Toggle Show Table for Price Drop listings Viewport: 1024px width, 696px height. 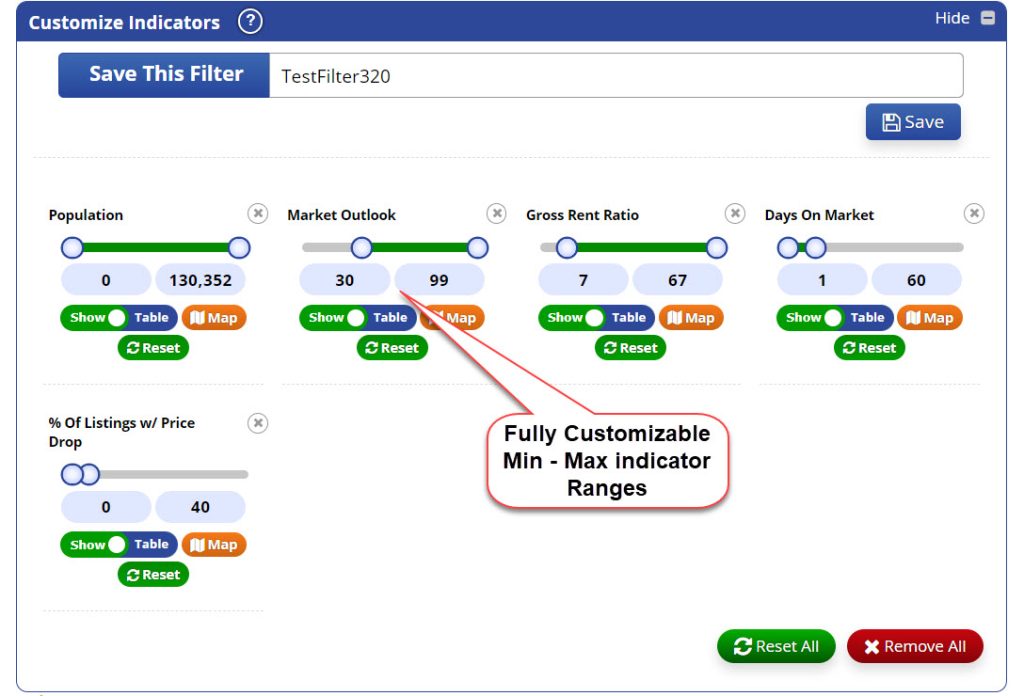(119, 545)
